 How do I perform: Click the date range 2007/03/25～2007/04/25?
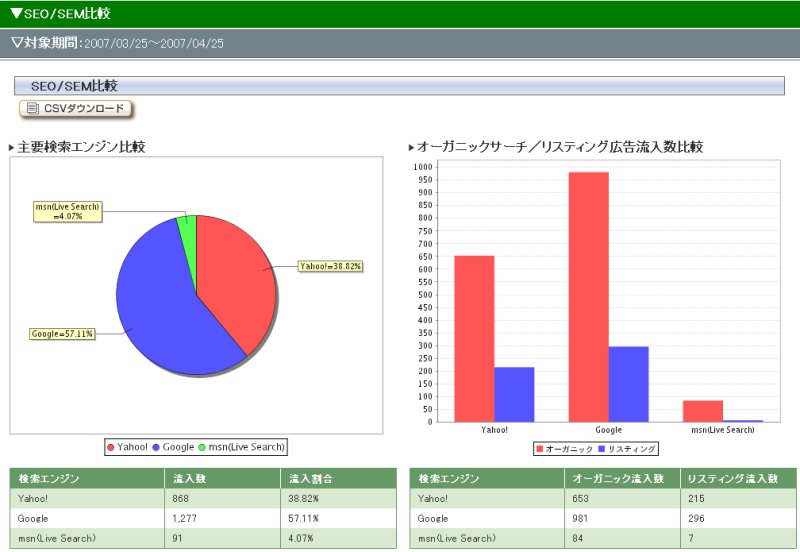pyautogui.click(x=154, y=43)
